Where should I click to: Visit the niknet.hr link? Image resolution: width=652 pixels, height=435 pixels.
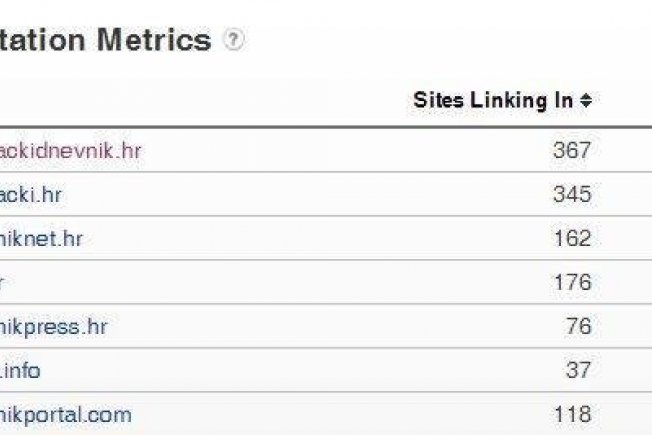[x=41, y=239]
